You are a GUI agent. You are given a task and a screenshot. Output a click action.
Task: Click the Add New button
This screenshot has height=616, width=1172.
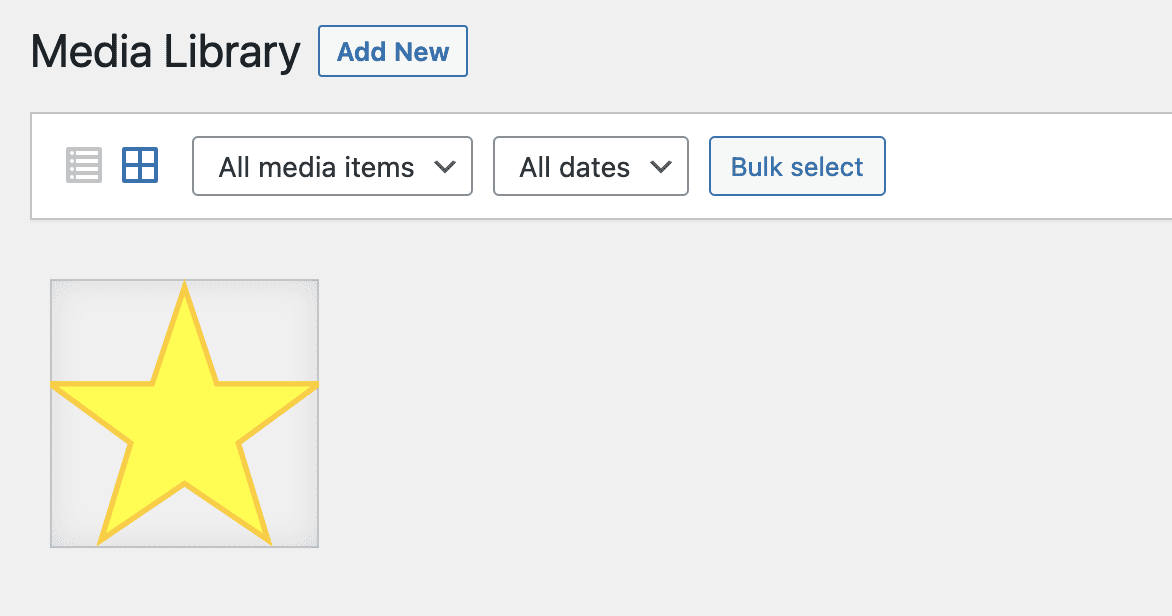pos(392,52)
